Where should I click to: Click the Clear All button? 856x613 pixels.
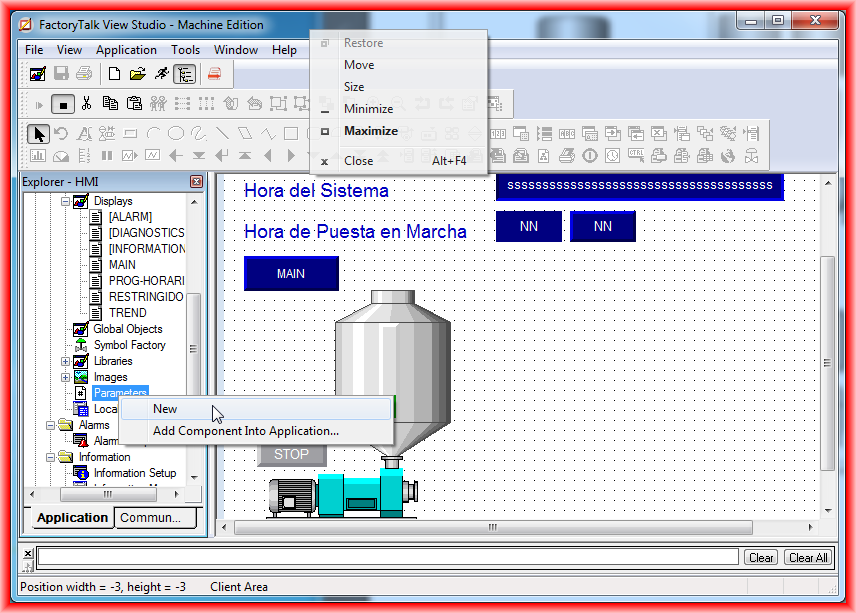tap(807, 557)
